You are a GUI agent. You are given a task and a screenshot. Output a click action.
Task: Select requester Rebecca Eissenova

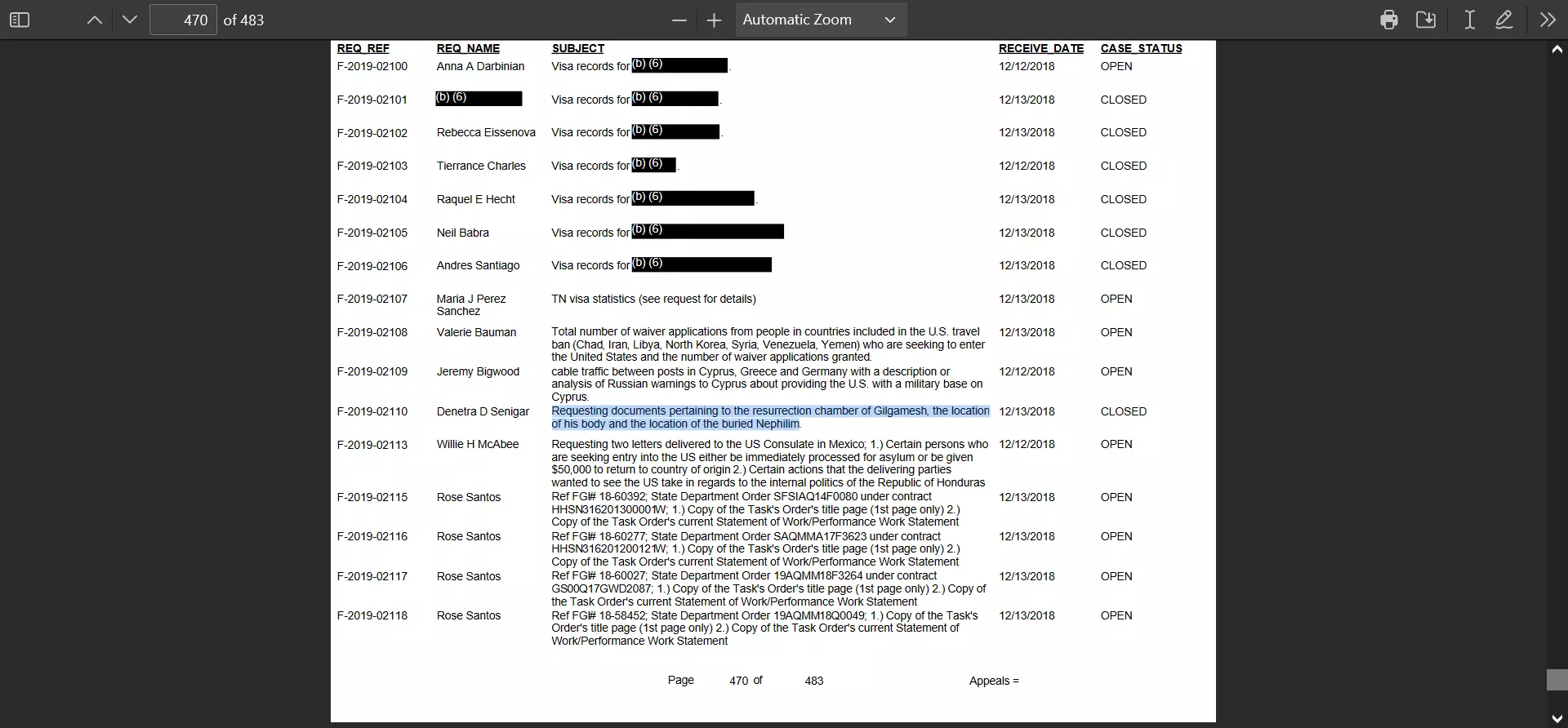[486, 132]
